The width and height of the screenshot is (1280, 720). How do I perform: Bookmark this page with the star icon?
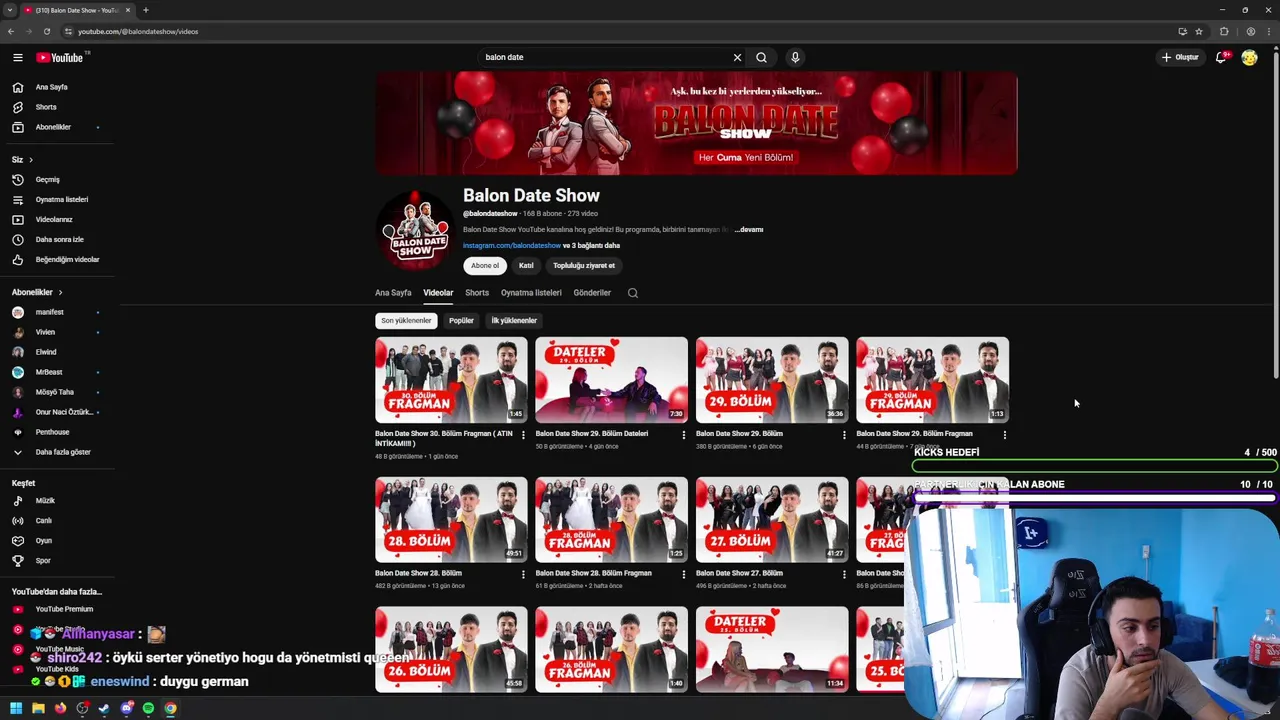pyautogui.click(x=1199, y=31)
